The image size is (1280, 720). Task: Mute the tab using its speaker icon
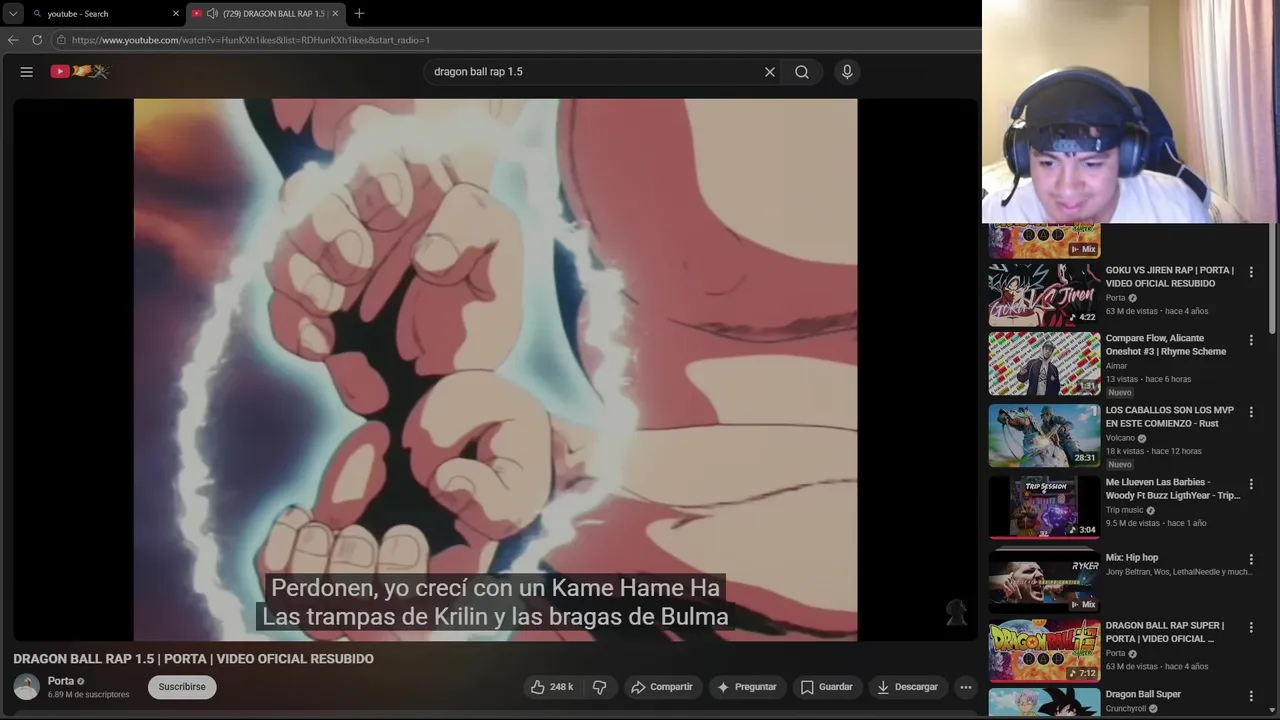pos(212,13)
